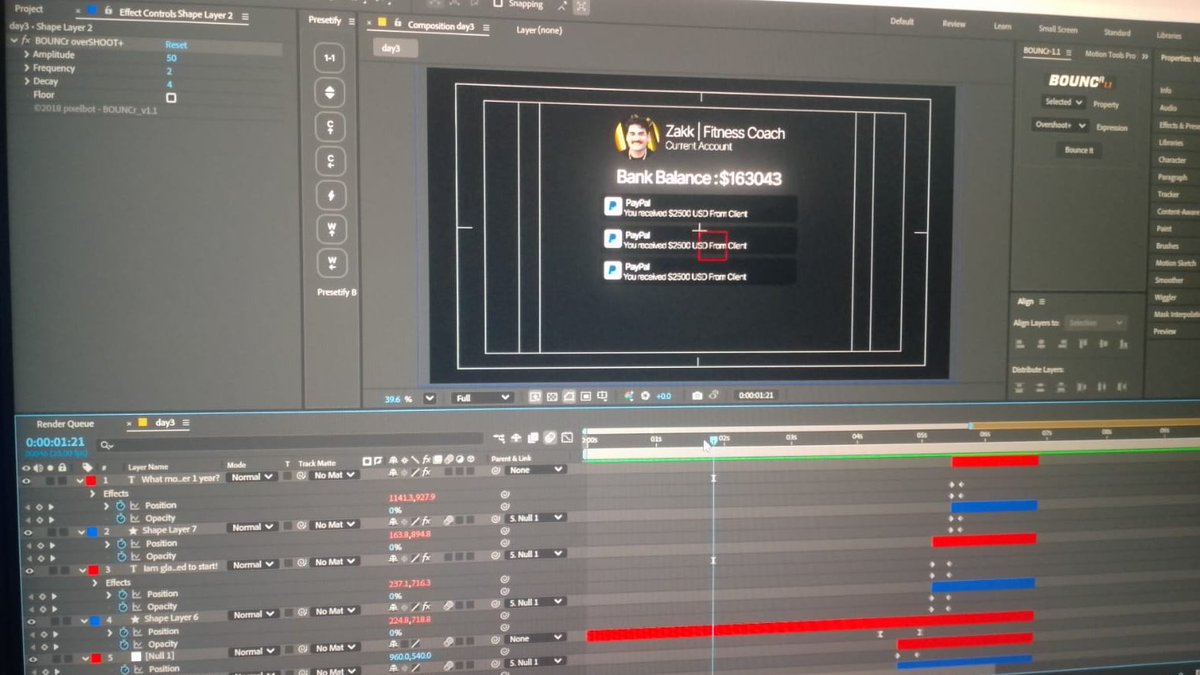Click the C with up arrow Presetify button

click(x=330, y=127)
